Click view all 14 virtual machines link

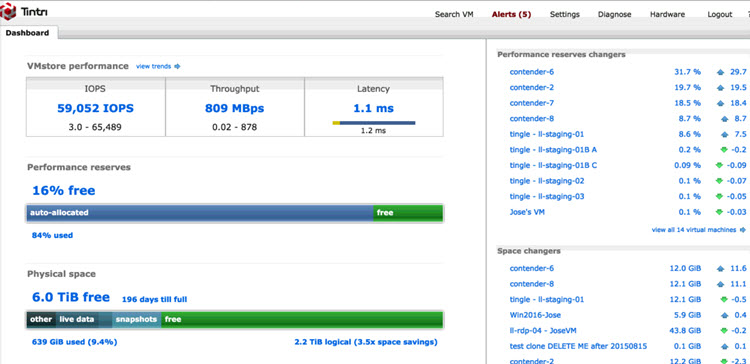click(694, 230)
